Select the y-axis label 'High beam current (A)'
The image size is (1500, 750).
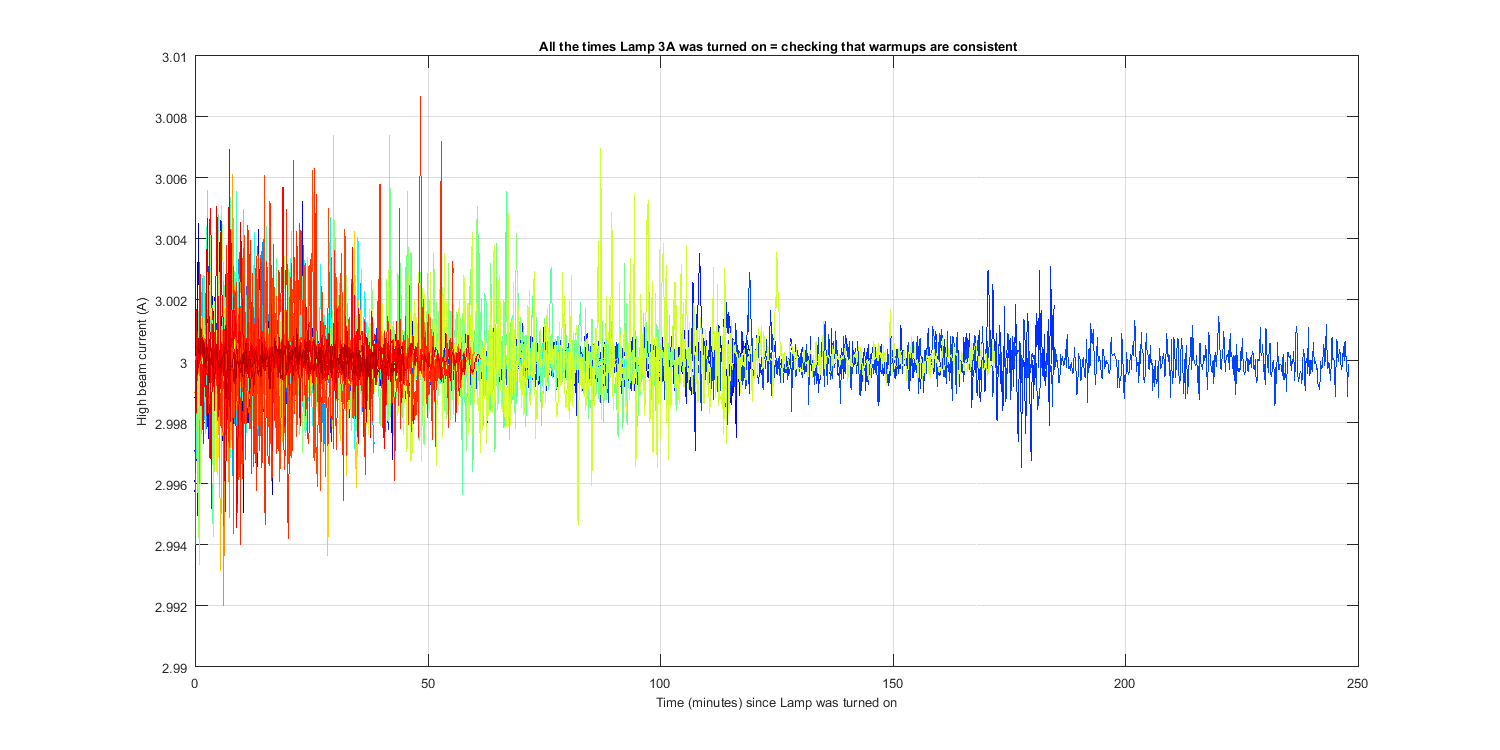pos(142,363)
